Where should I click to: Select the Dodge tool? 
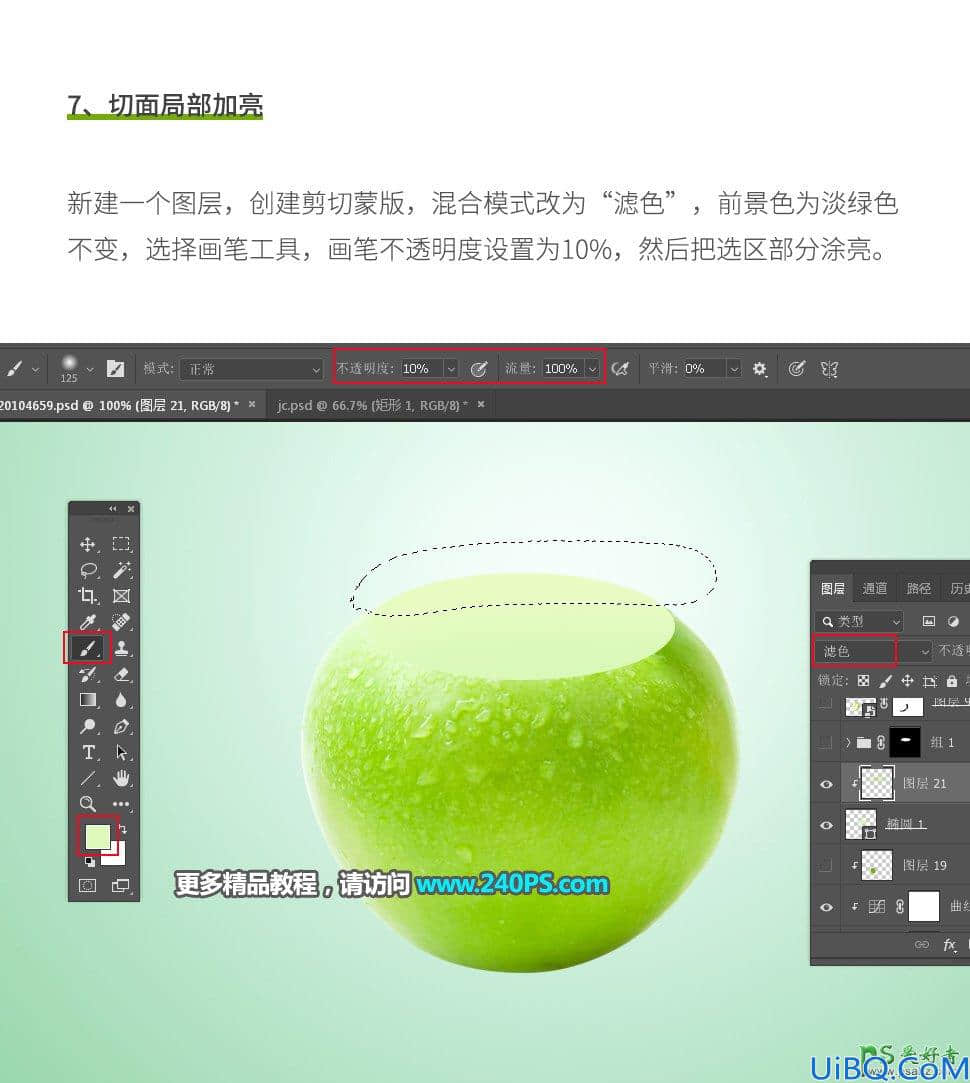pos(87,726)
